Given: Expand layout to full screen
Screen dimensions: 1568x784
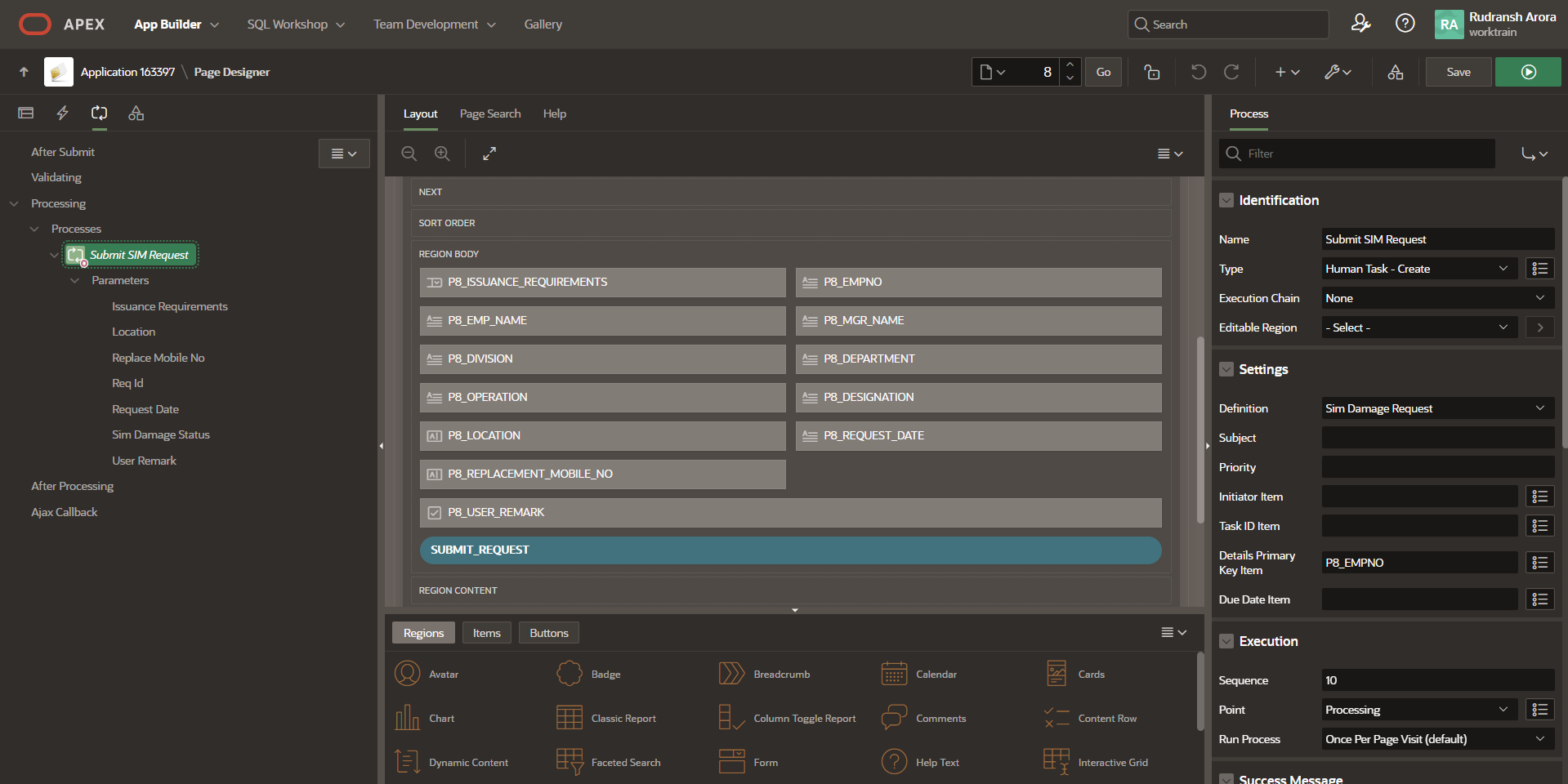Looking at the screenshot, I should coord(489,154).
